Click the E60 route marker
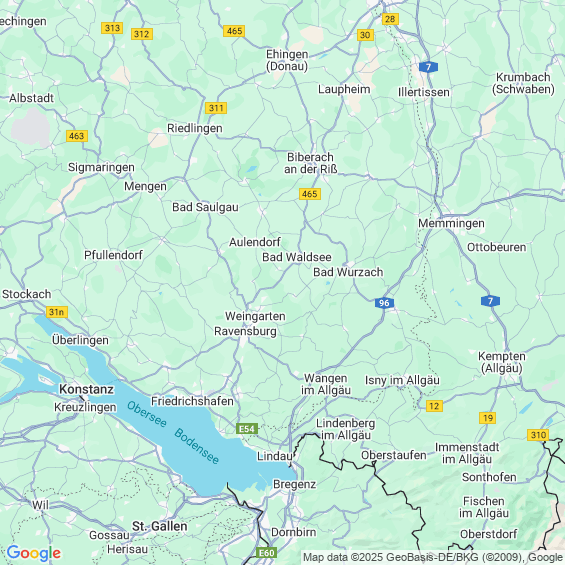565x565 pixels. [x=266, y=553]
